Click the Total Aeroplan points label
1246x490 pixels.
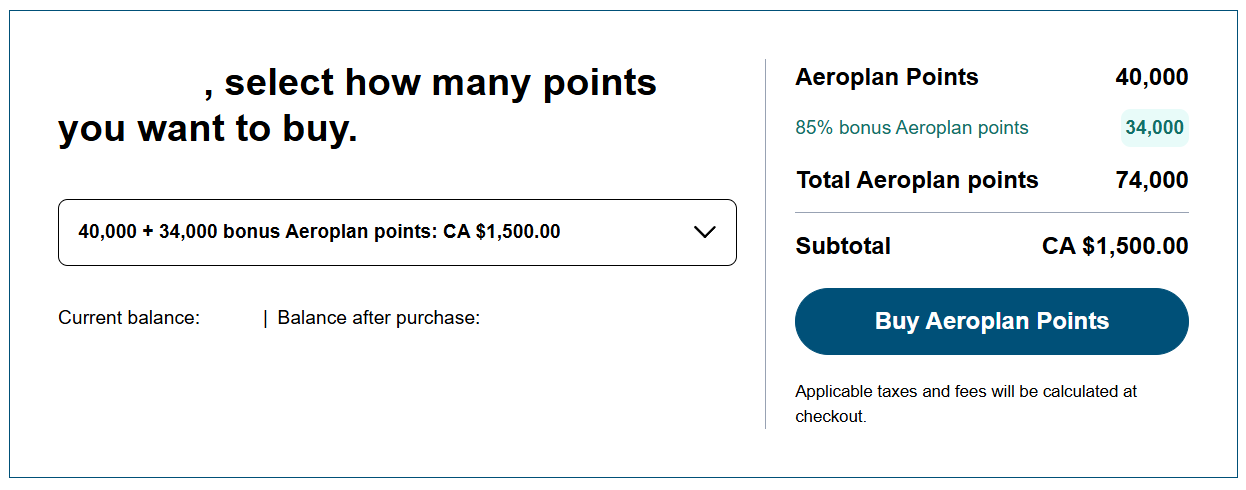(917, 180)
